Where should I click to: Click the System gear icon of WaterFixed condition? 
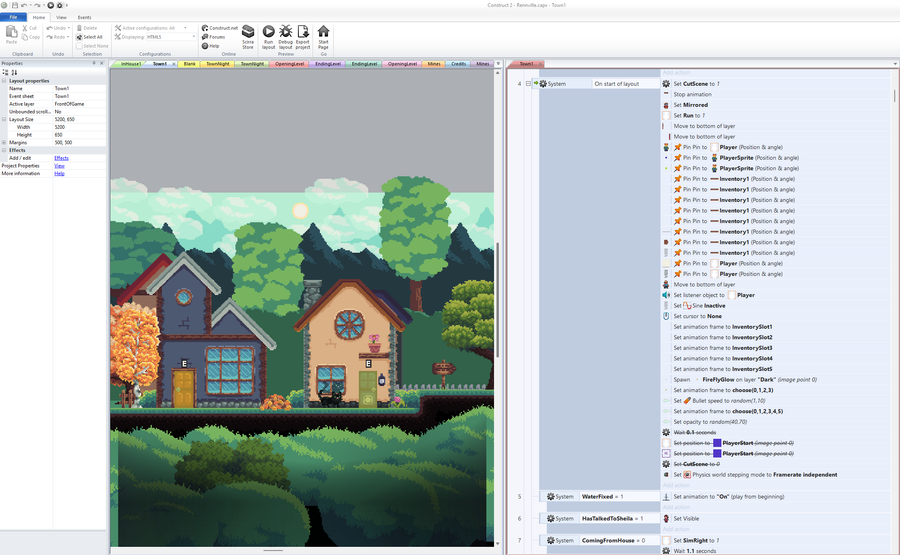click(550, 496)
